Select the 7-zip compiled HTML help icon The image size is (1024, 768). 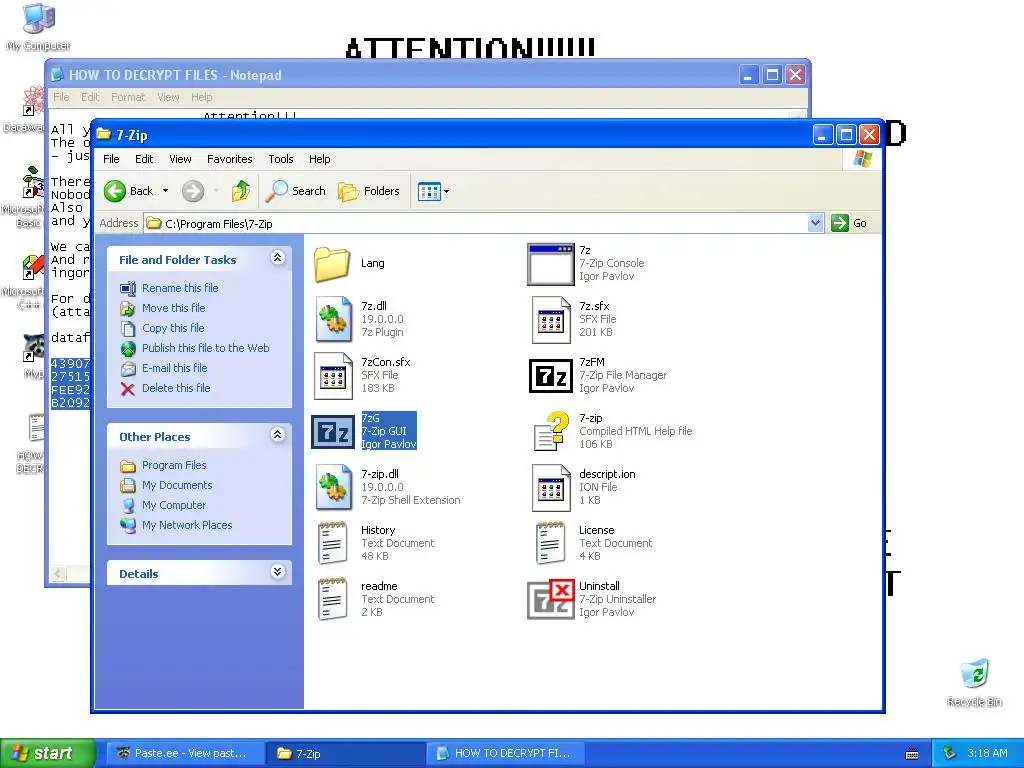click(551, 432)
